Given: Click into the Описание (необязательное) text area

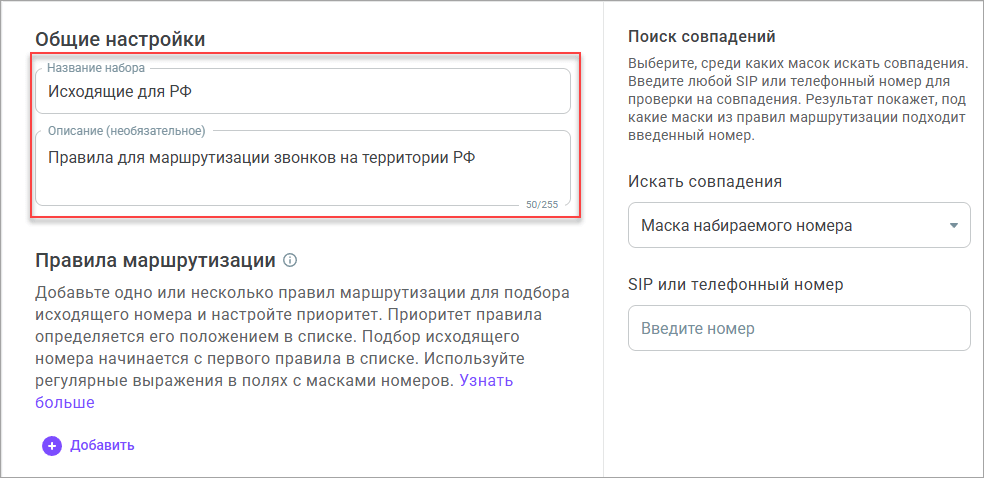Looking at the screenshot, I should tap(302, 168).
